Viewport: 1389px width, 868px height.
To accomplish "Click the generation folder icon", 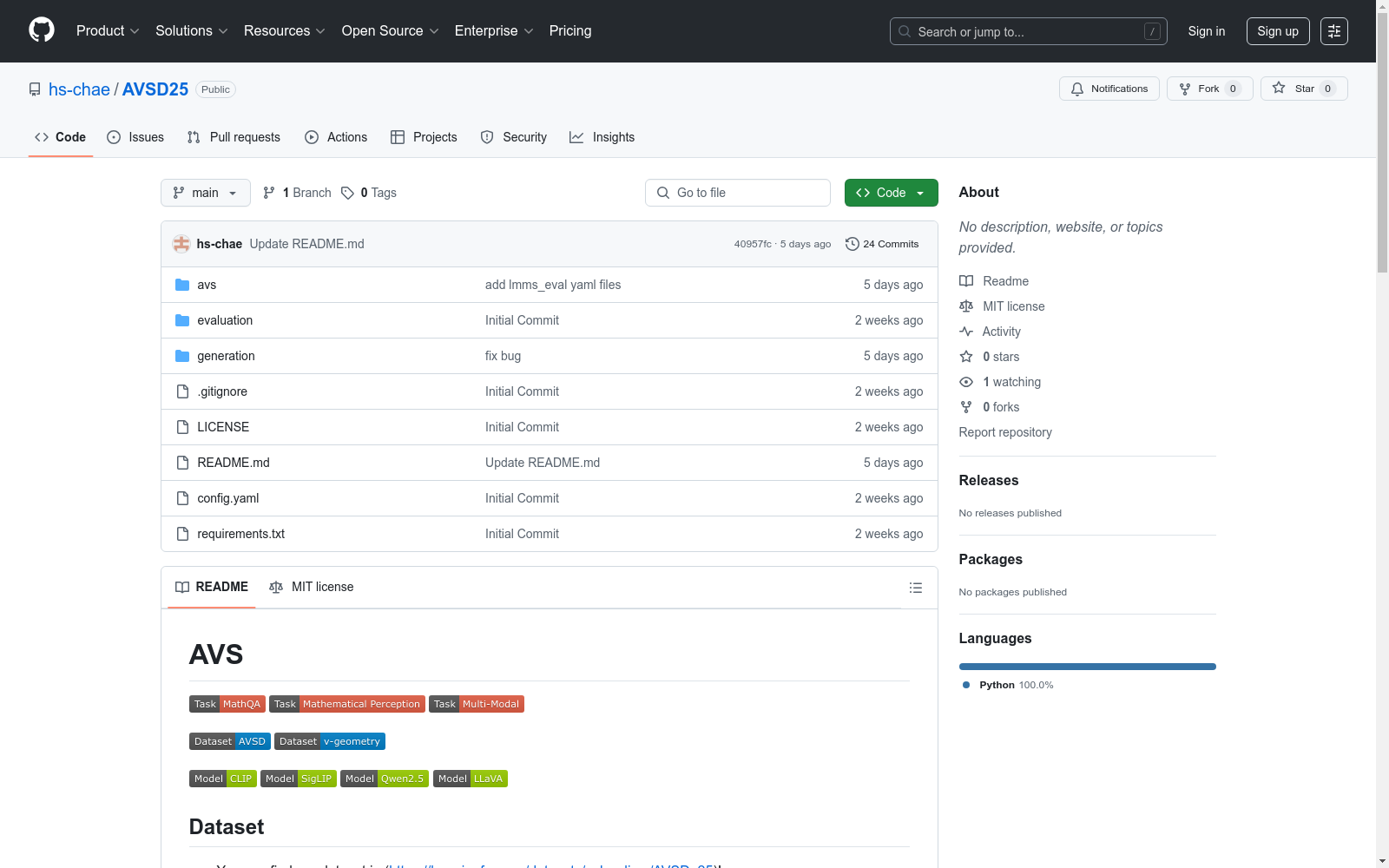I will (x=182, y=356).
